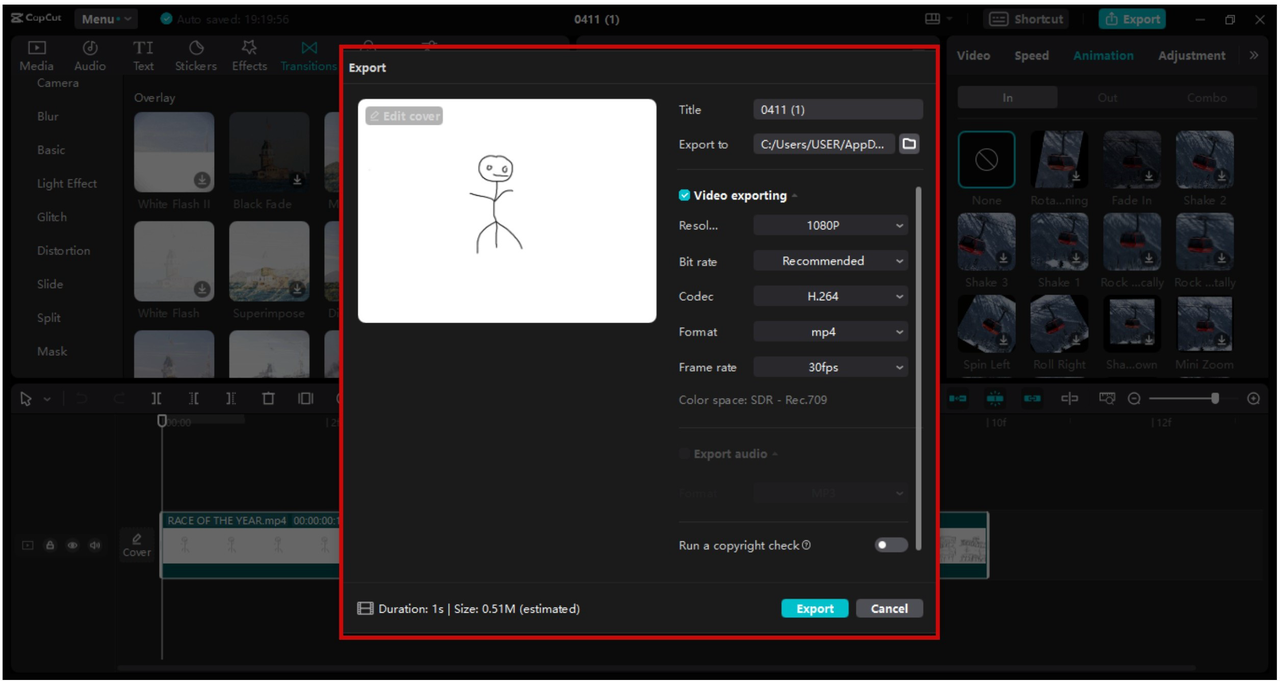This screenshot has width=1280, height=681.
Task: Cancel the export dialog
Action: [889, 608]
